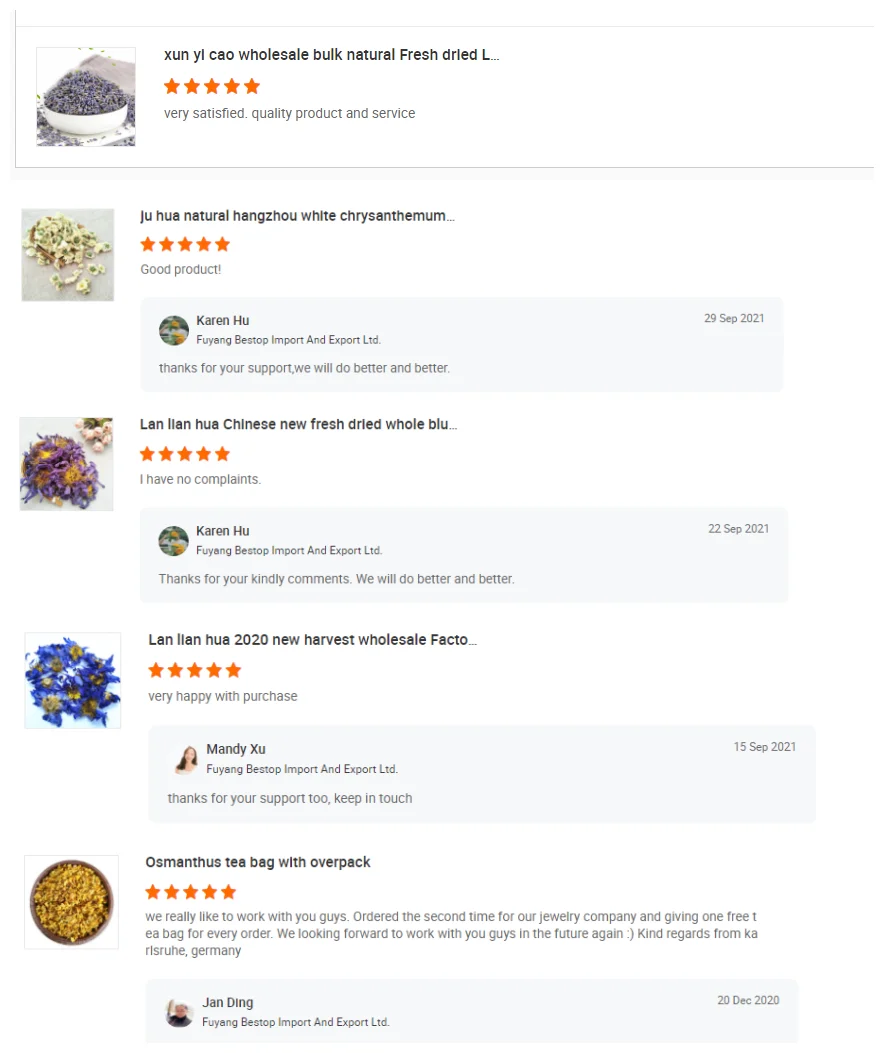Open xun yi cao lavender product title

331,55
